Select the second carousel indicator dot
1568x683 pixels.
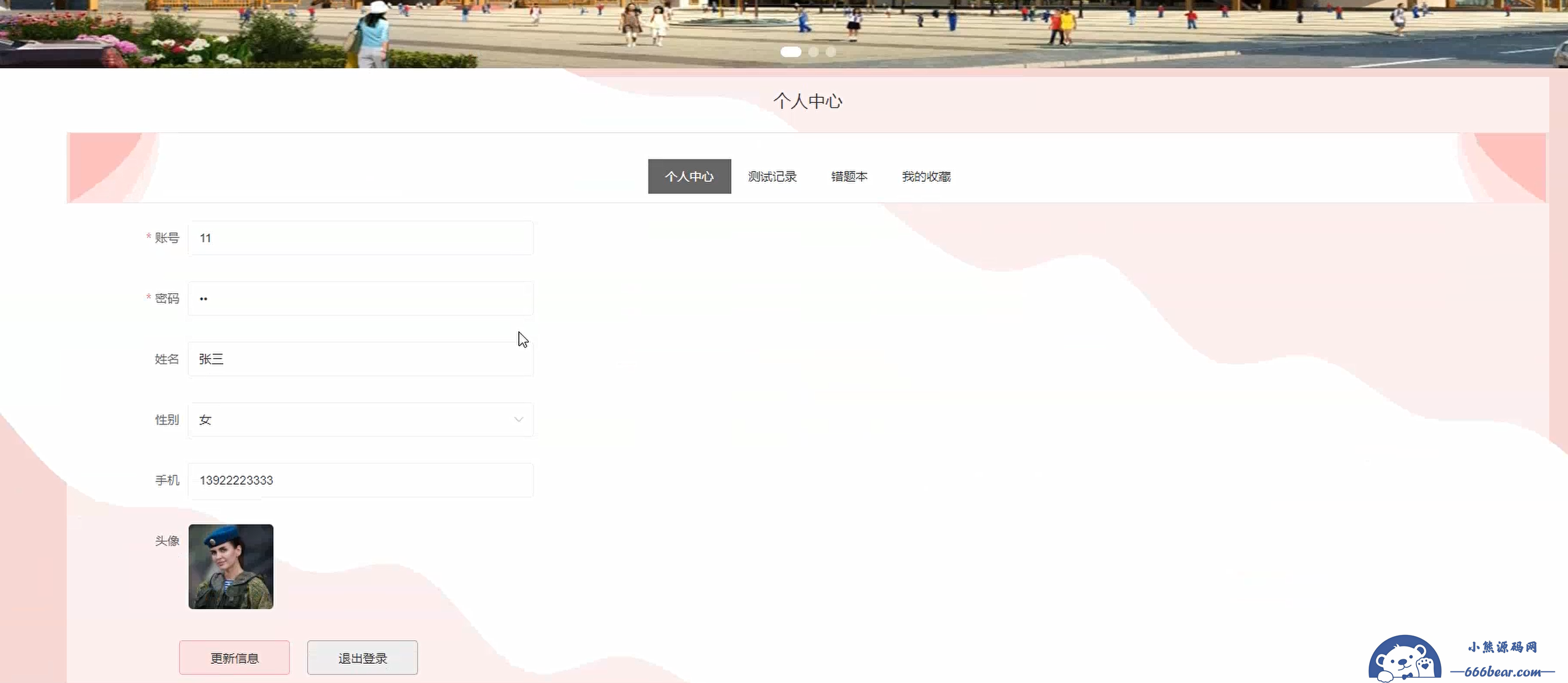tap(813, 52)
